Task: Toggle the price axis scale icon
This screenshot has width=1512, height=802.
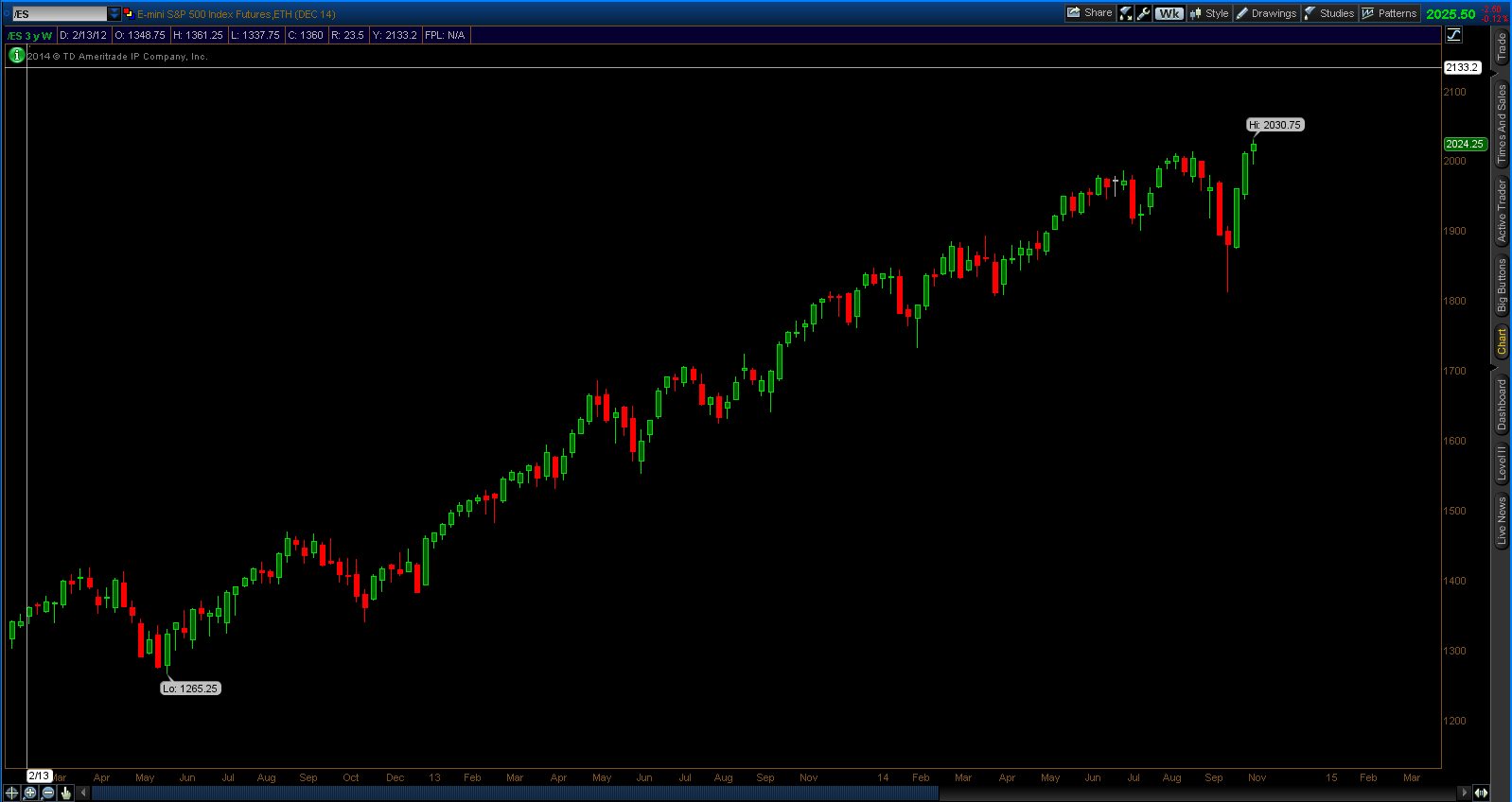Action: pos(1454,35)
